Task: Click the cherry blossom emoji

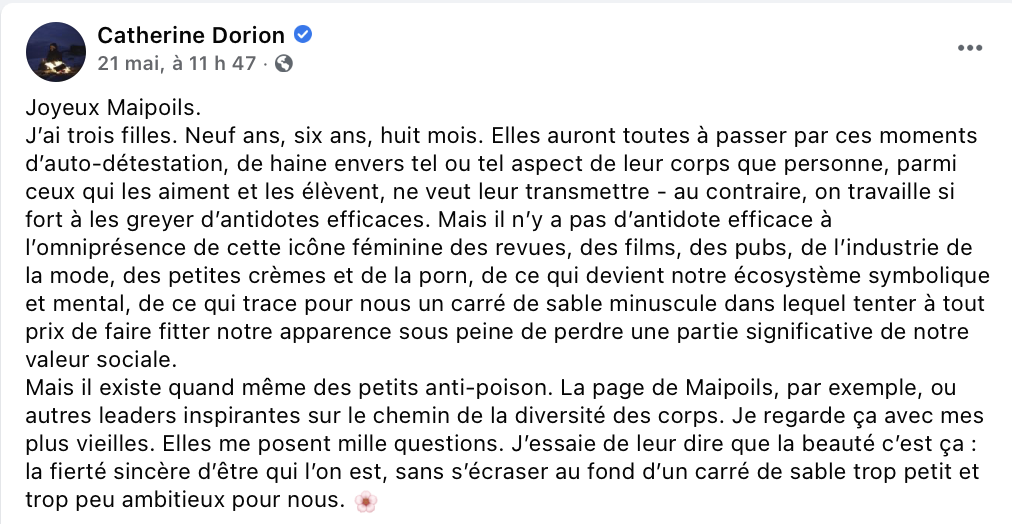Action: 366,501
